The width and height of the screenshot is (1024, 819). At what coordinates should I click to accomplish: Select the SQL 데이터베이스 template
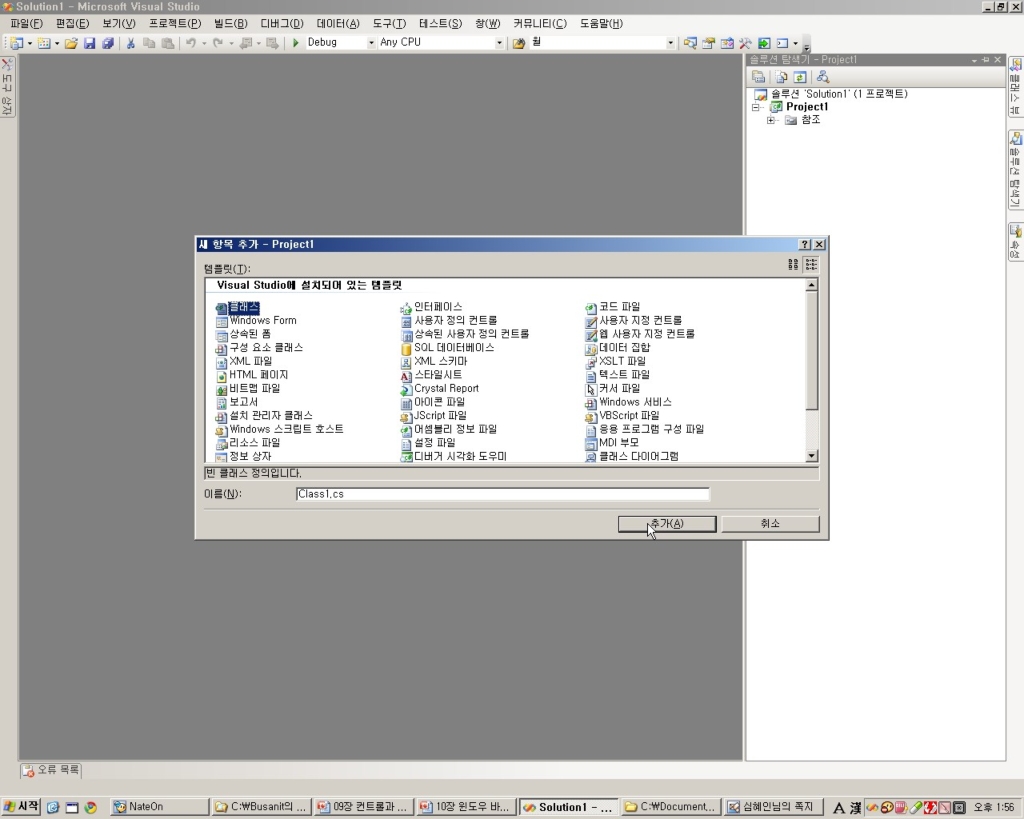tap(447, 347)
